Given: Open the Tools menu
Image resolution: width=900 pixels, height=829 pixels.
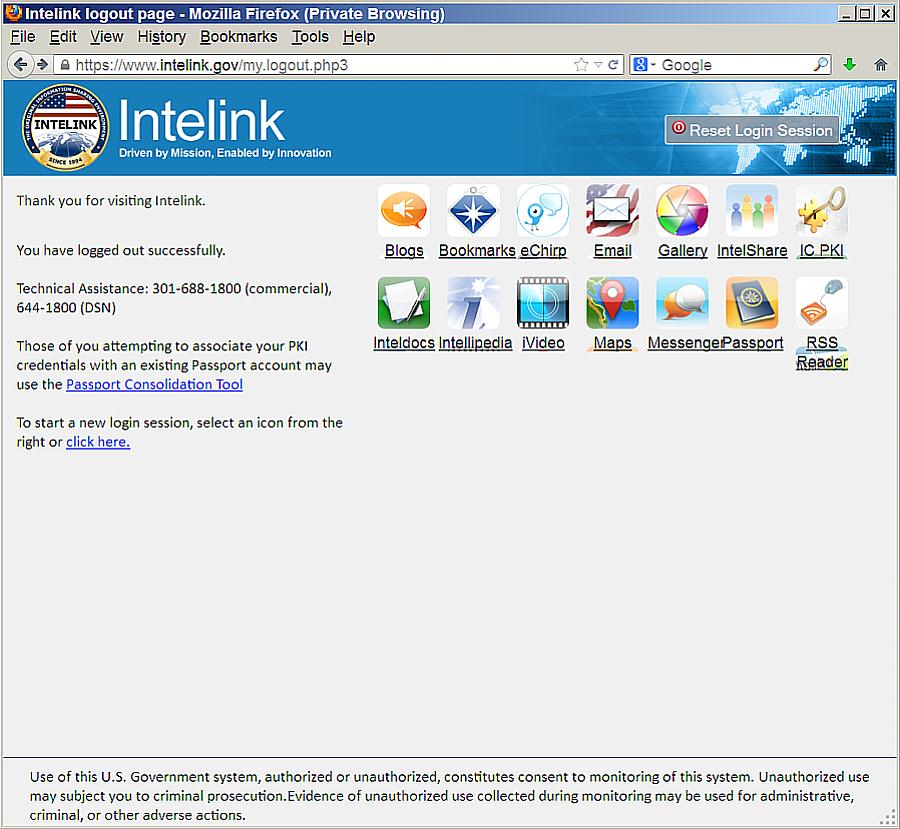Looking at the screenshot, I should click(310, 37).
